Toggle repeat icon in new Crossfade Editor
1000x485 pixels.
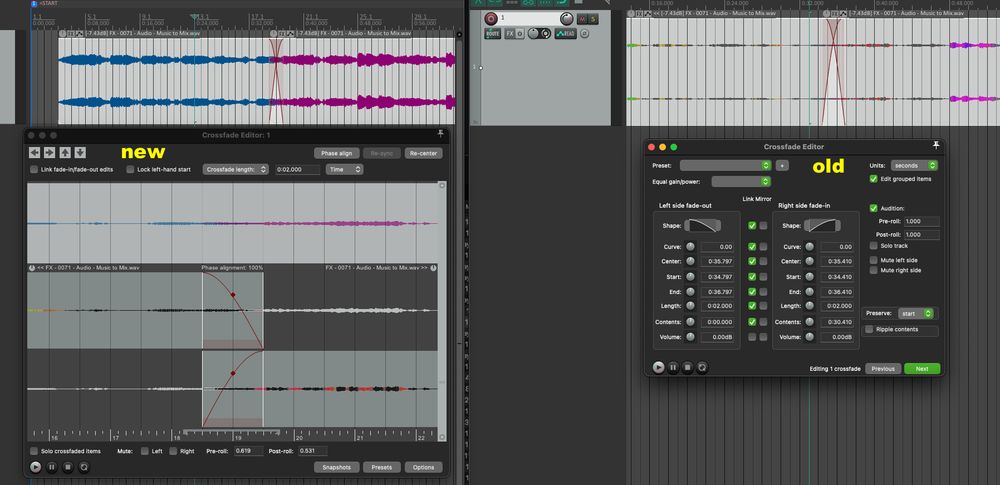(84, 467)
